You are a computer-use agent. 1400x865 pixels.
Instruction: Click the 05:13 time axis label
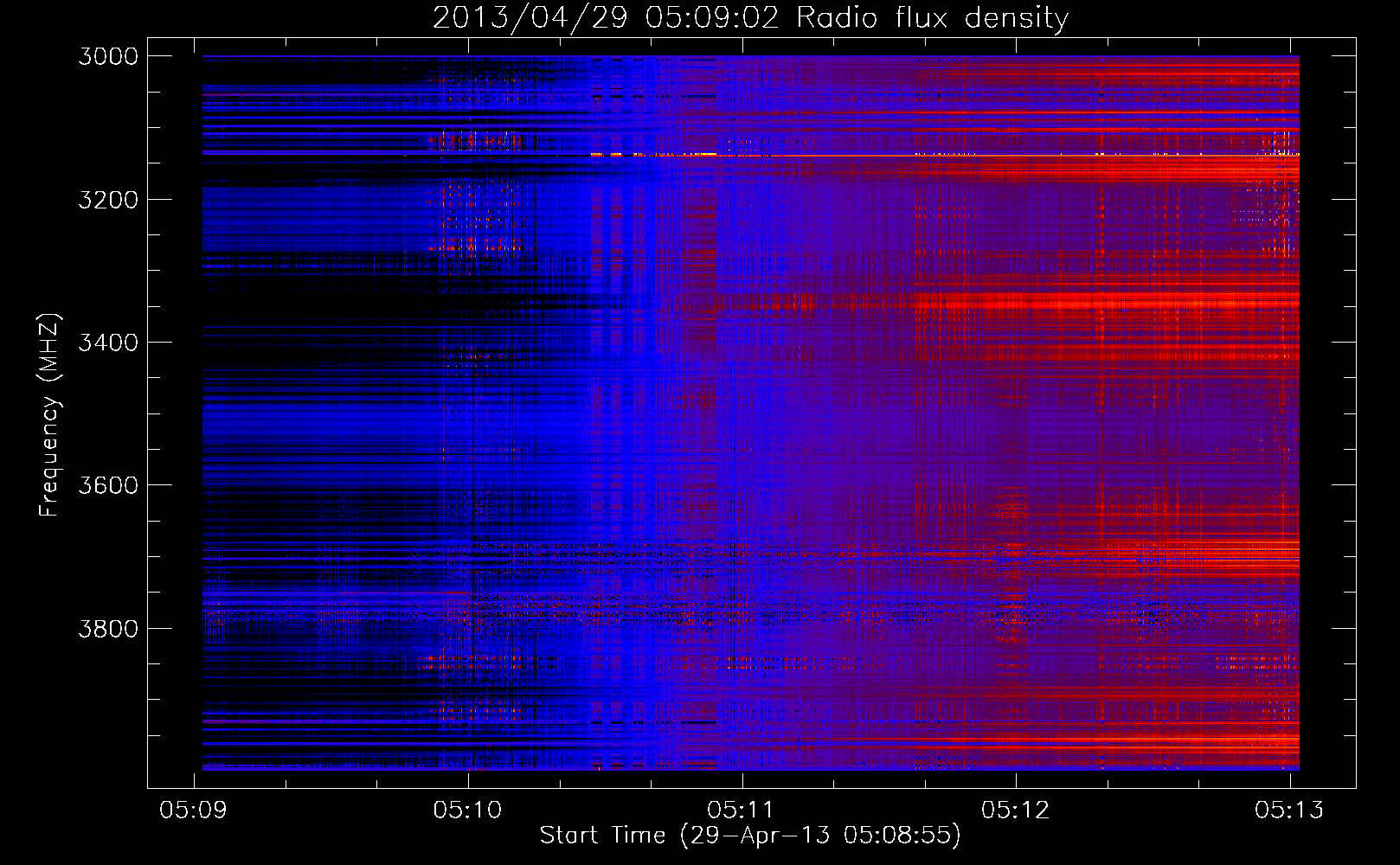(x=1290, y=811)
